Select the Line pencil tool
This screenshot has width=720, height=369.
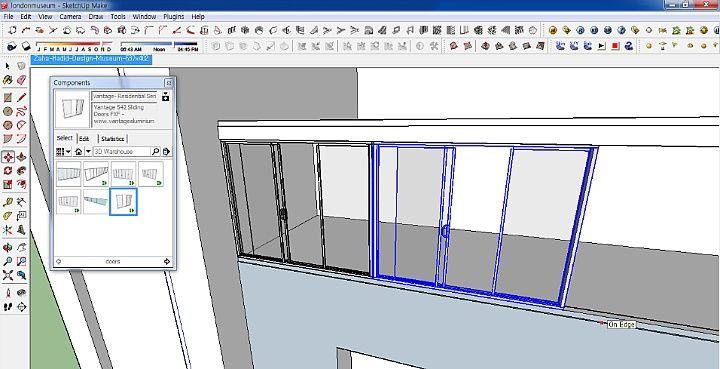[21, 98]
